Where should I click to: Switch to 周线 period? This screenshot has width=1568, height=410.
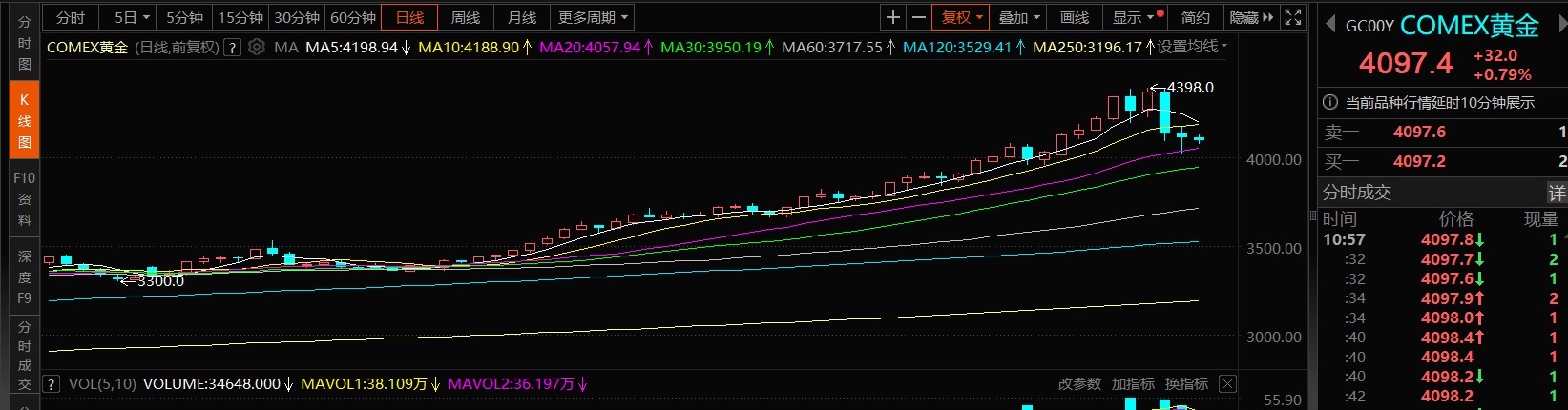click(x=466, y=17)
